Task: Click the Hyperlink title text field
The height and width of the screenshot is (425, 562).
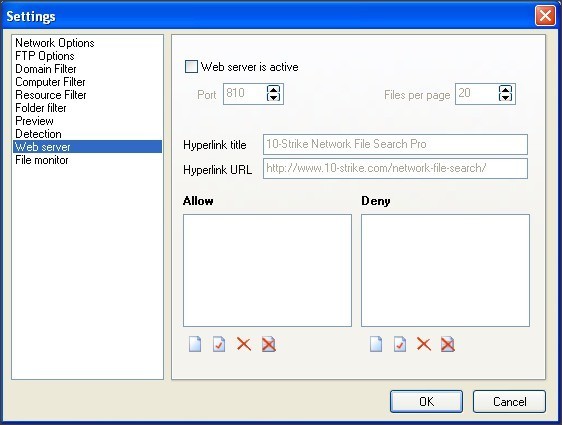Action: [x=395, y=144]
